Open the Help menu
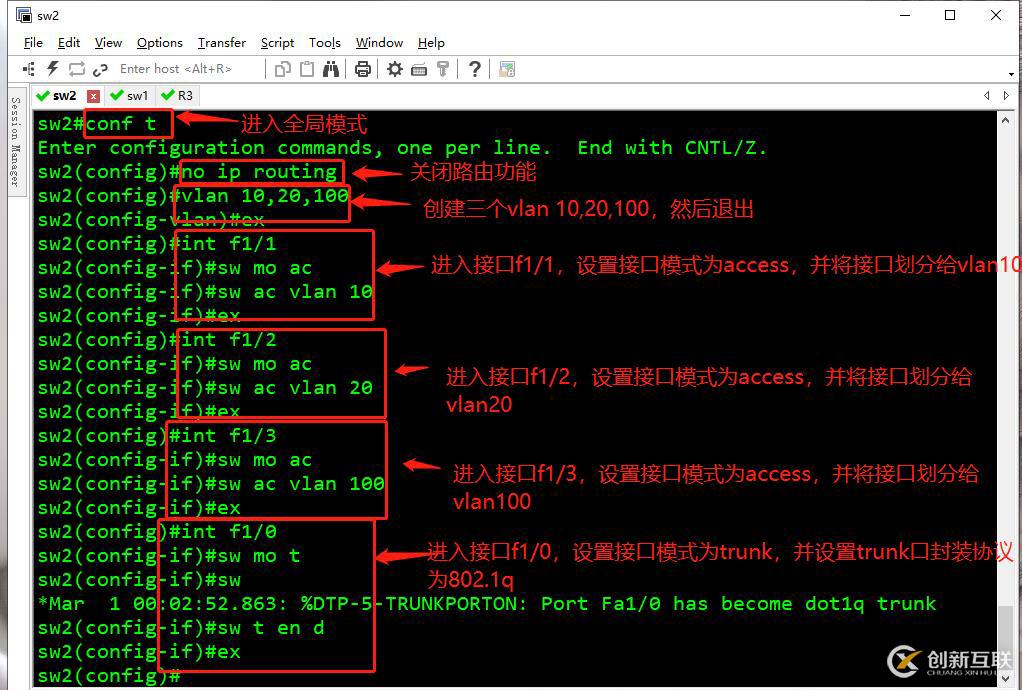 431,42
